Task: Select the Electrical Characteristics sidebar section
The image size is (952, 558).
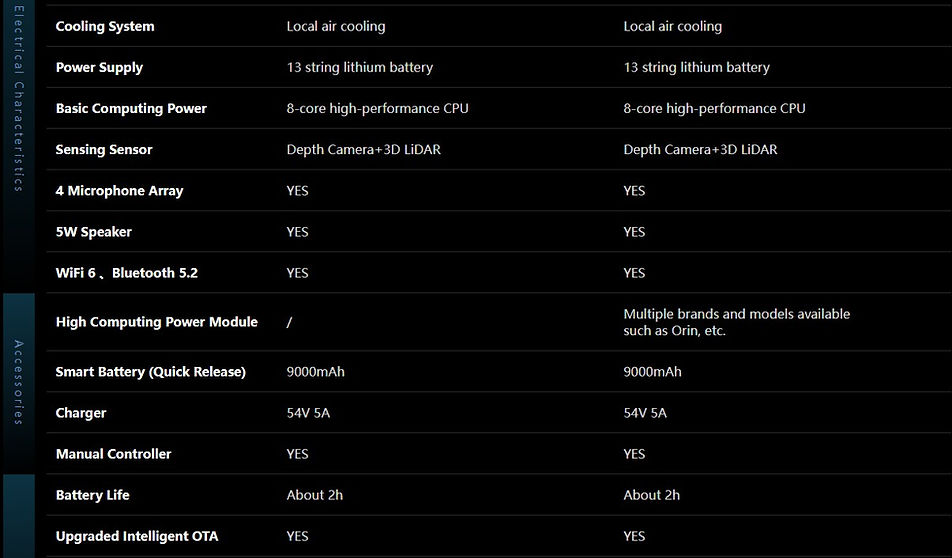Action: coord(19,146)
